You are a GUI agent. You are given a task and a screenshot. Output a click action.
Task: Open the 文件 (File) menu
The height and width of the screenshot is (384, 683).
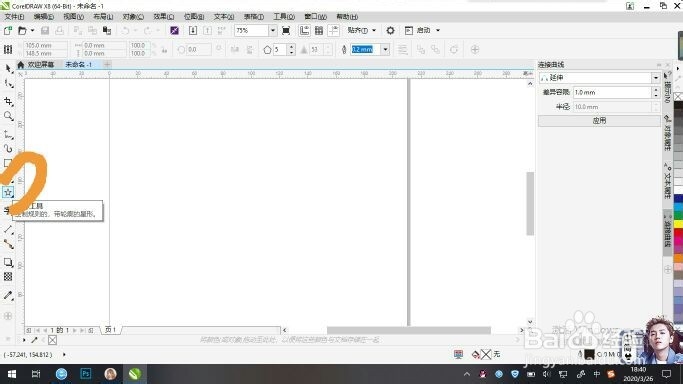click(x=14, y=17)
